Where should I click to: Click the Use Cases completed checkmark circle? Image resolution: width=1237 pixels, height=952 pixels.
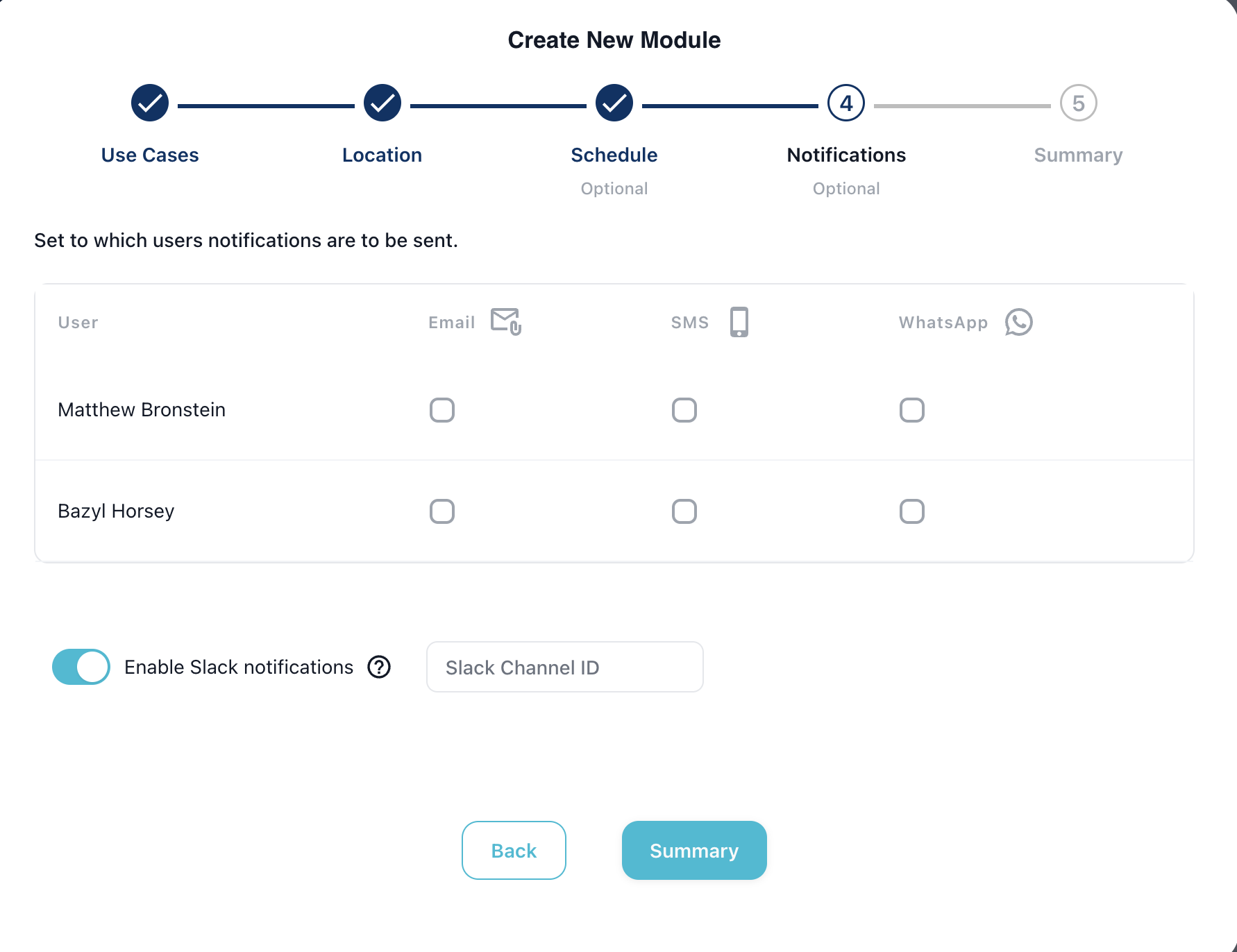pyautogui.click(x=149, y=103)
